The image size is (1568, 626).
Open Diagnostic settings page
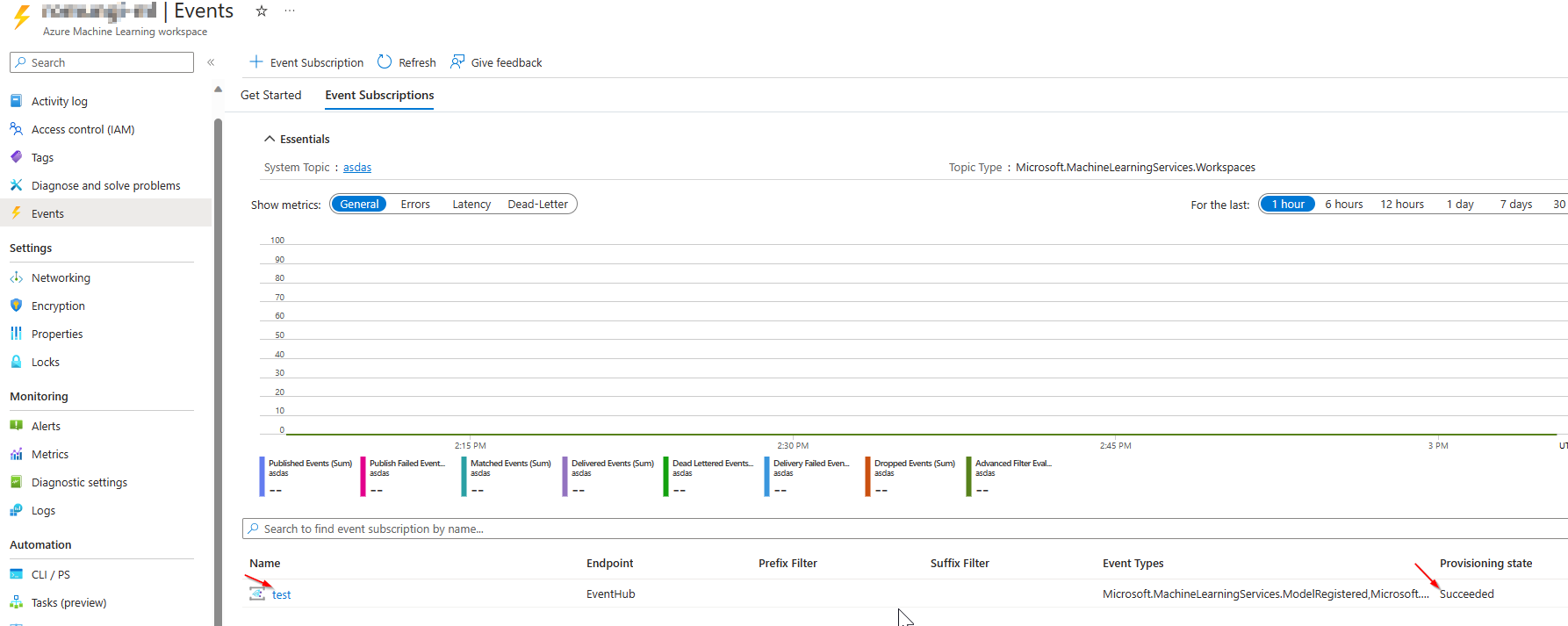[x=79, y=482]
